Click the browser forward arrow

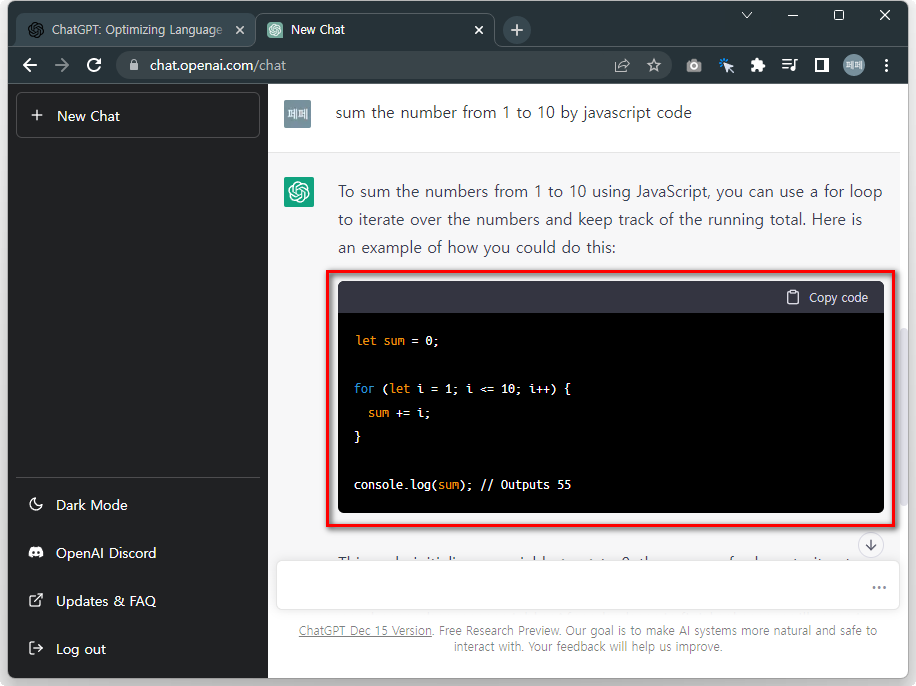(x=62, y=65)
